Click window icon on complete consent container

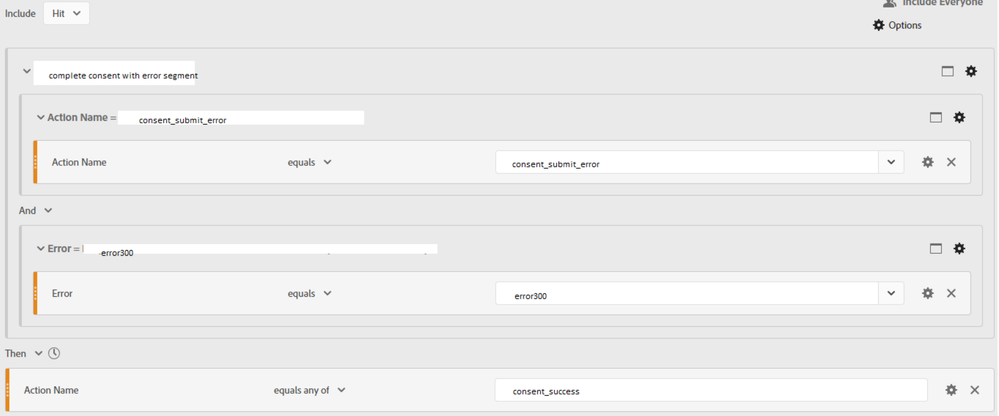click(x=948, y=72)
